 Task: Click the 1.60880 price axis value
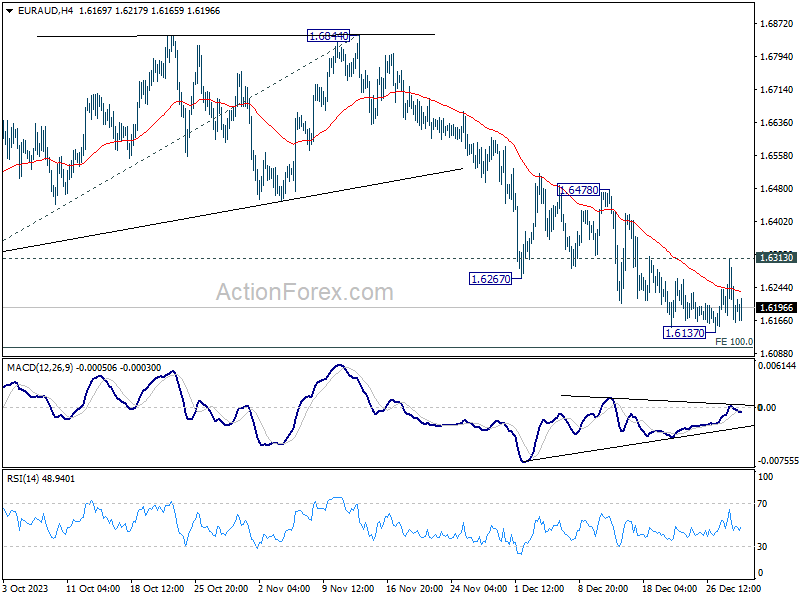point(777,354)
